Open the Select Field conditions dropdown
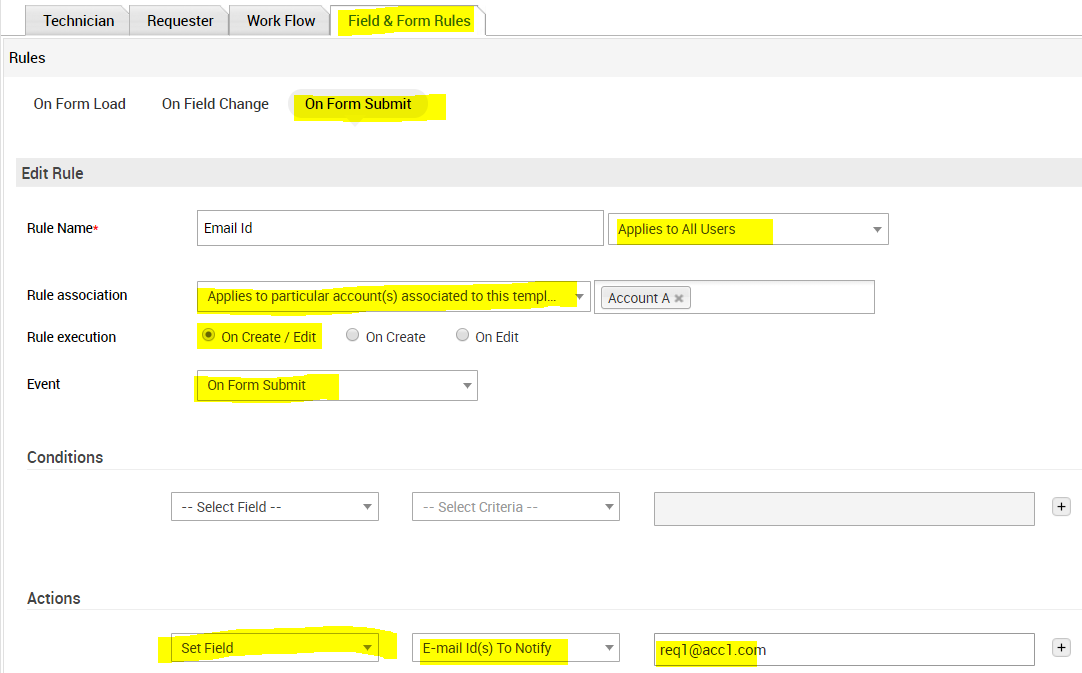Viewport: 1082px width, 673px height. [274, 507]
